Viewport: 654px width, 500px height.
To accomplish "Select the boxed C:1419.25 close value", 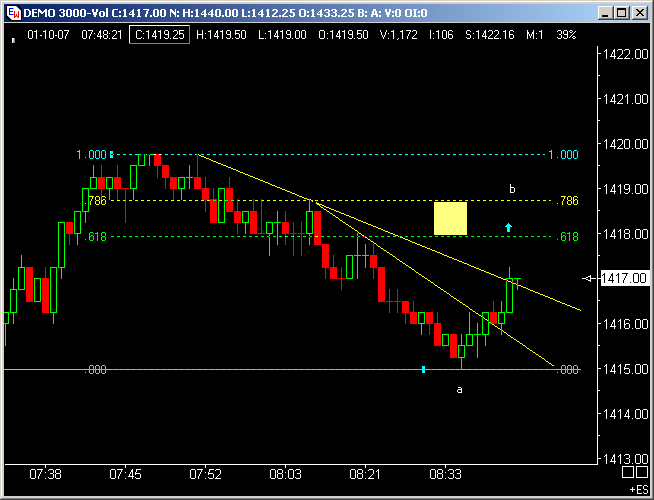I will pos(159,35).
